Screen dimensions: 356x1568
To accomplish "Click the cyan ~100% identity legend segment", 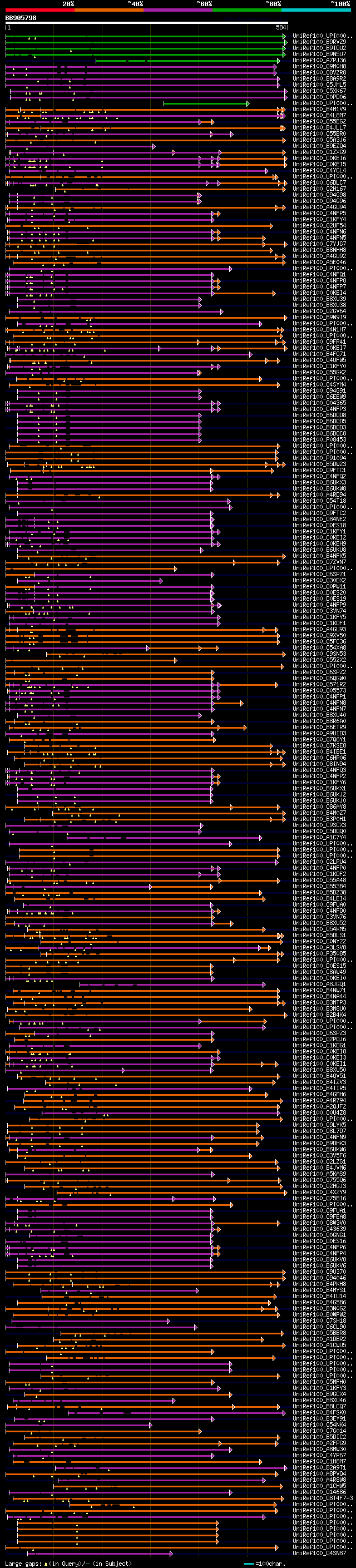I will tap(317, 11).
